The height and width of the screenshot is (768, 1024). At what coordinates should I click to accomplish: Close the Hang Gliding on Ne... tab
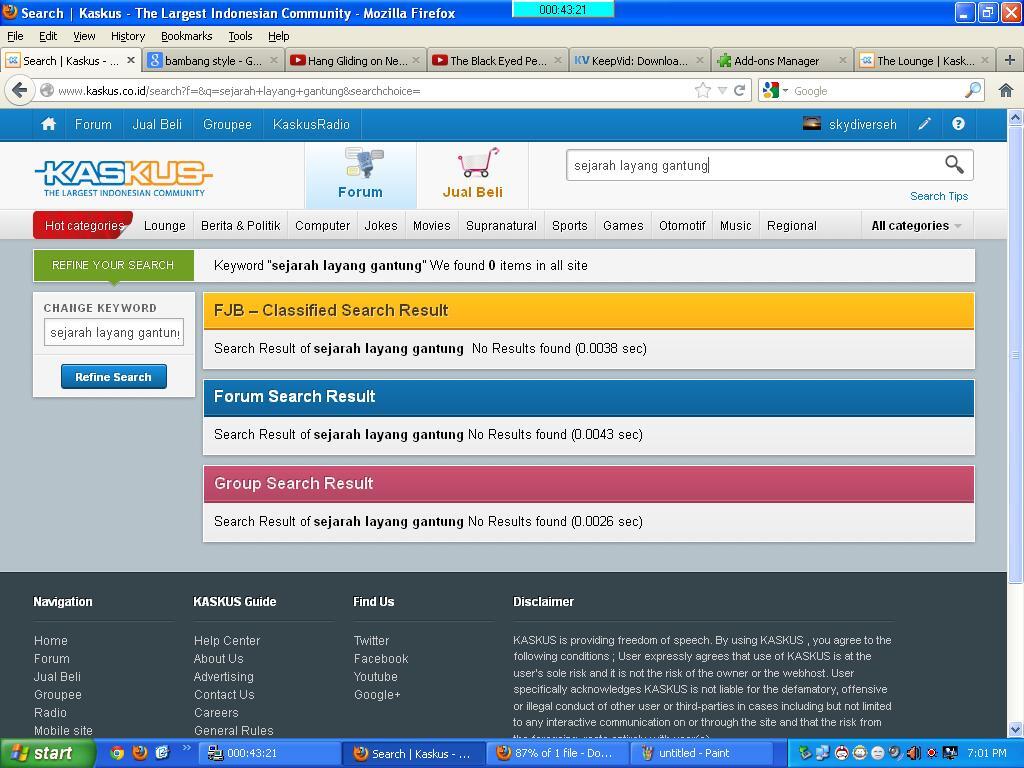(416, 60)
